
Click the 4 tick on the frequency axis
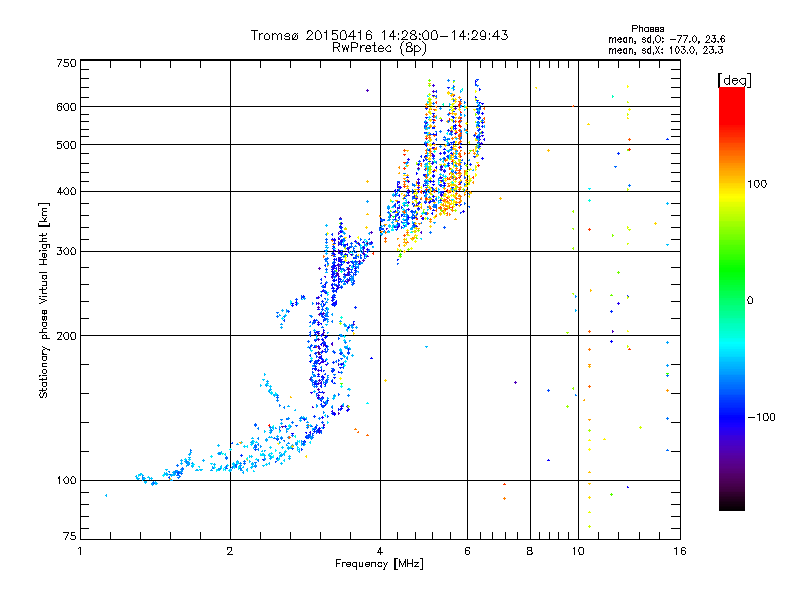tap(380, 551)
